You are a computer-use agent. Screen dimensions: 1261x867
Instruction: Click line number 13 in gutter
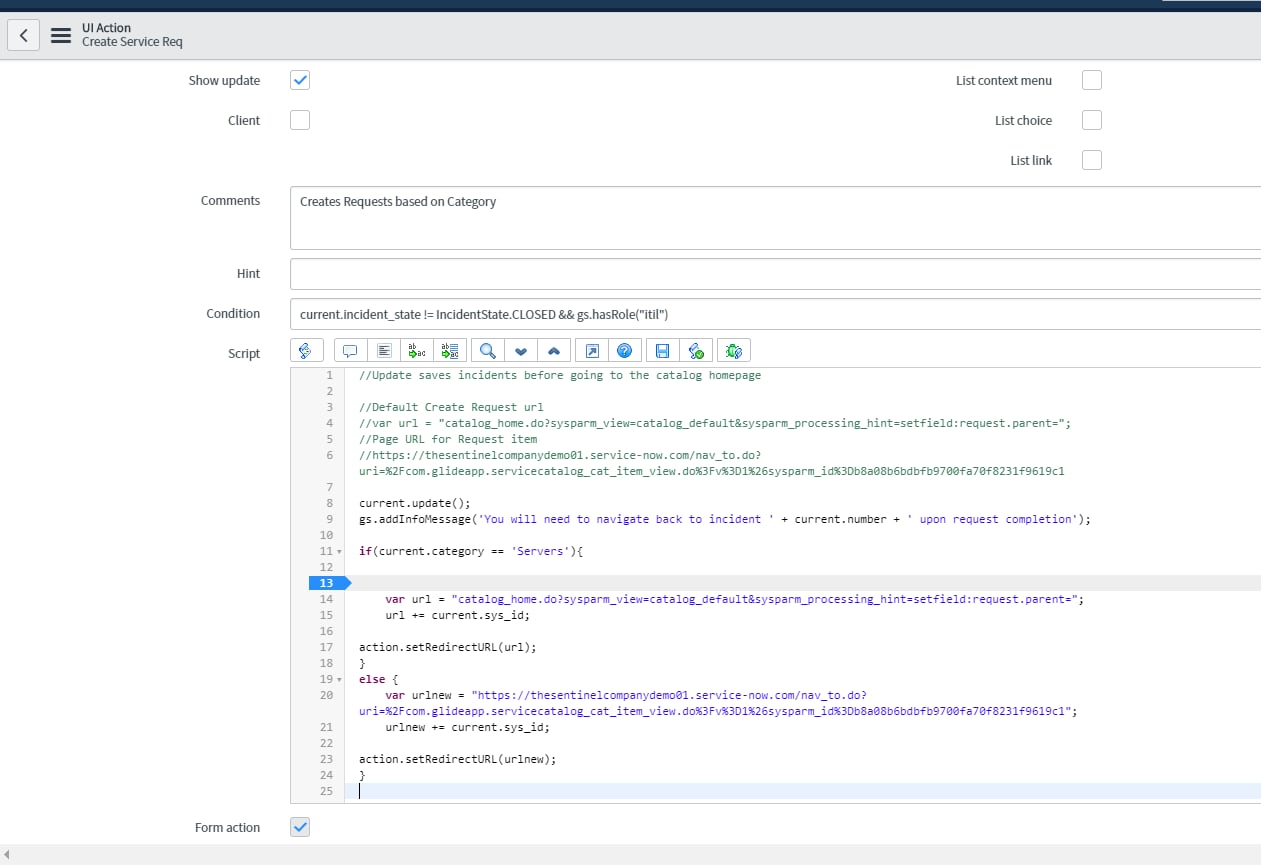pos(326,583)
